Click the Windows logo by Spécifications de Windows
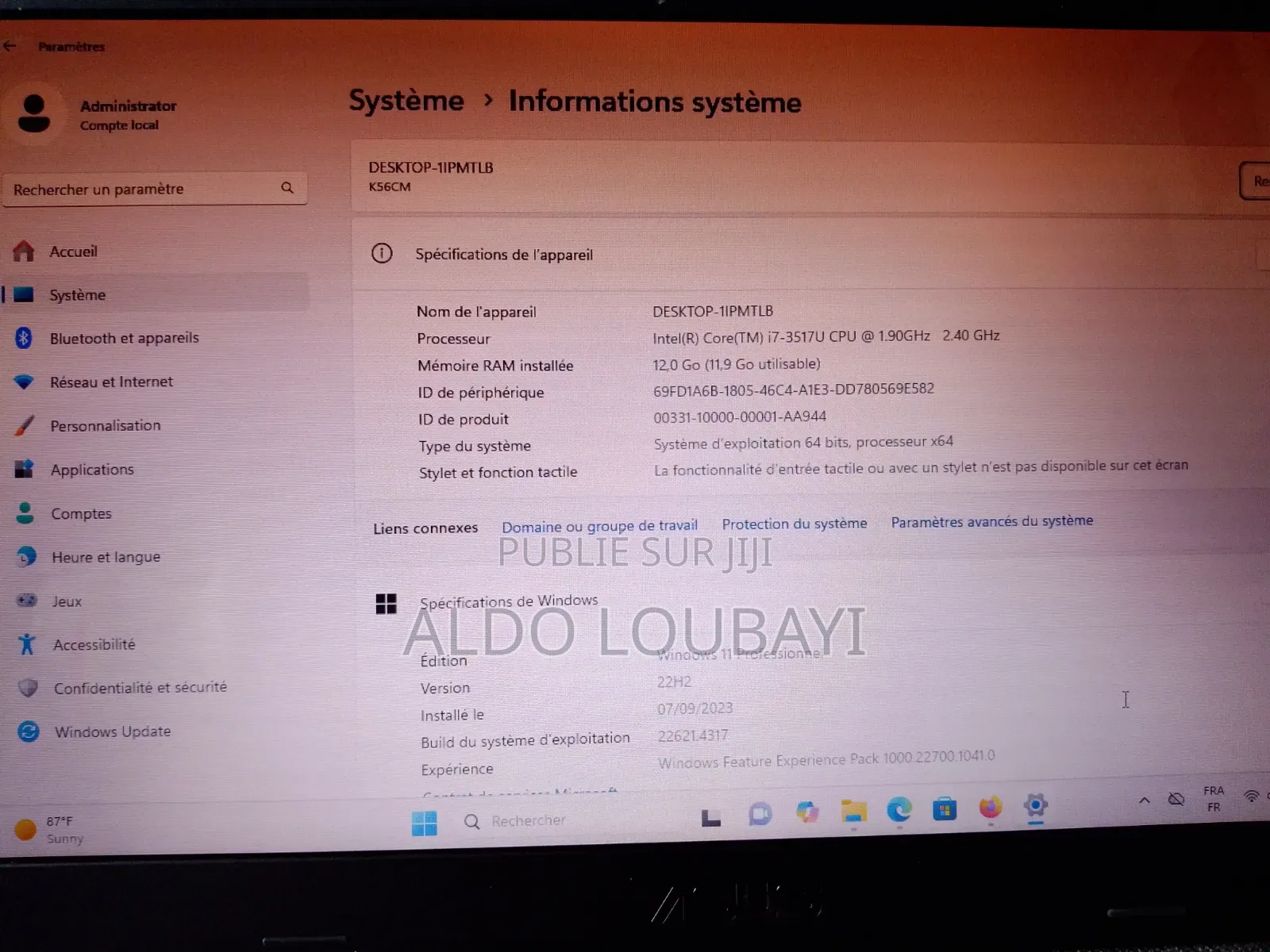1270x952 pixels. tap(386, 604)
